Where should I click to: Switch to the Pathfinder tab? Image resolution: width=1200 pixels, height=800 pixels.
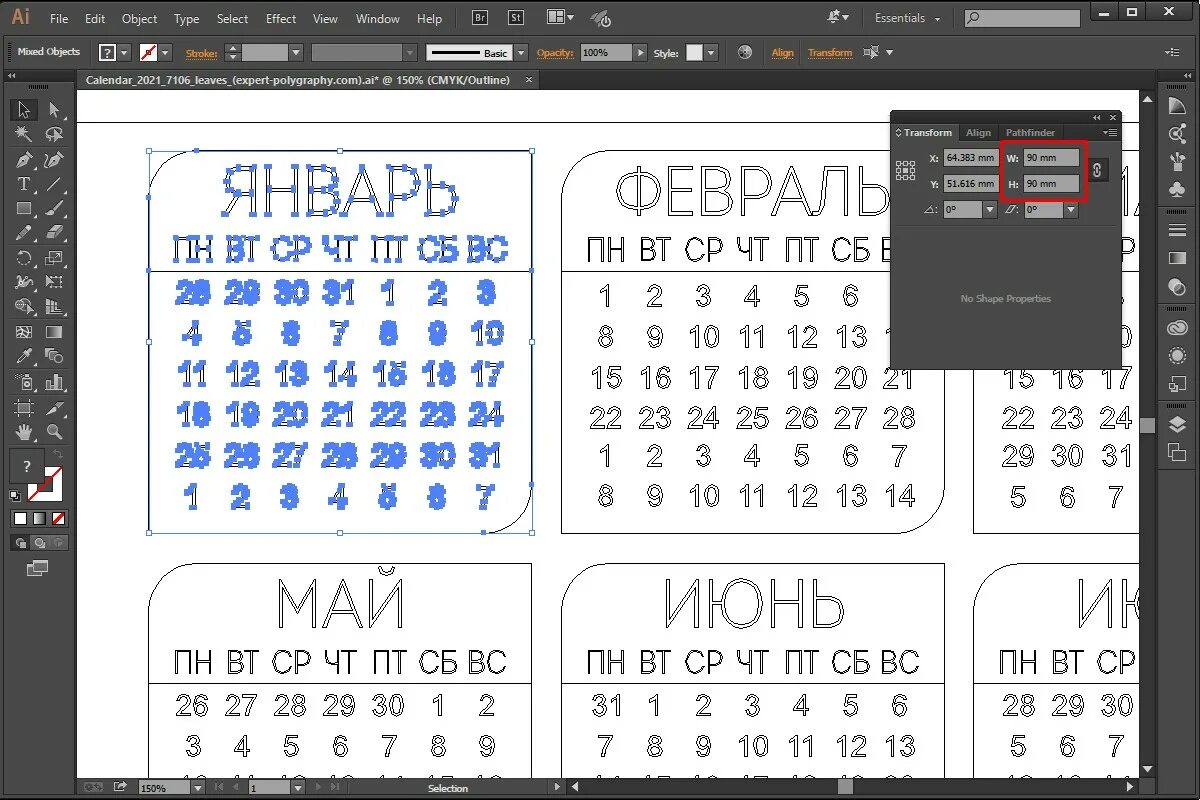tap(1030, 132)
